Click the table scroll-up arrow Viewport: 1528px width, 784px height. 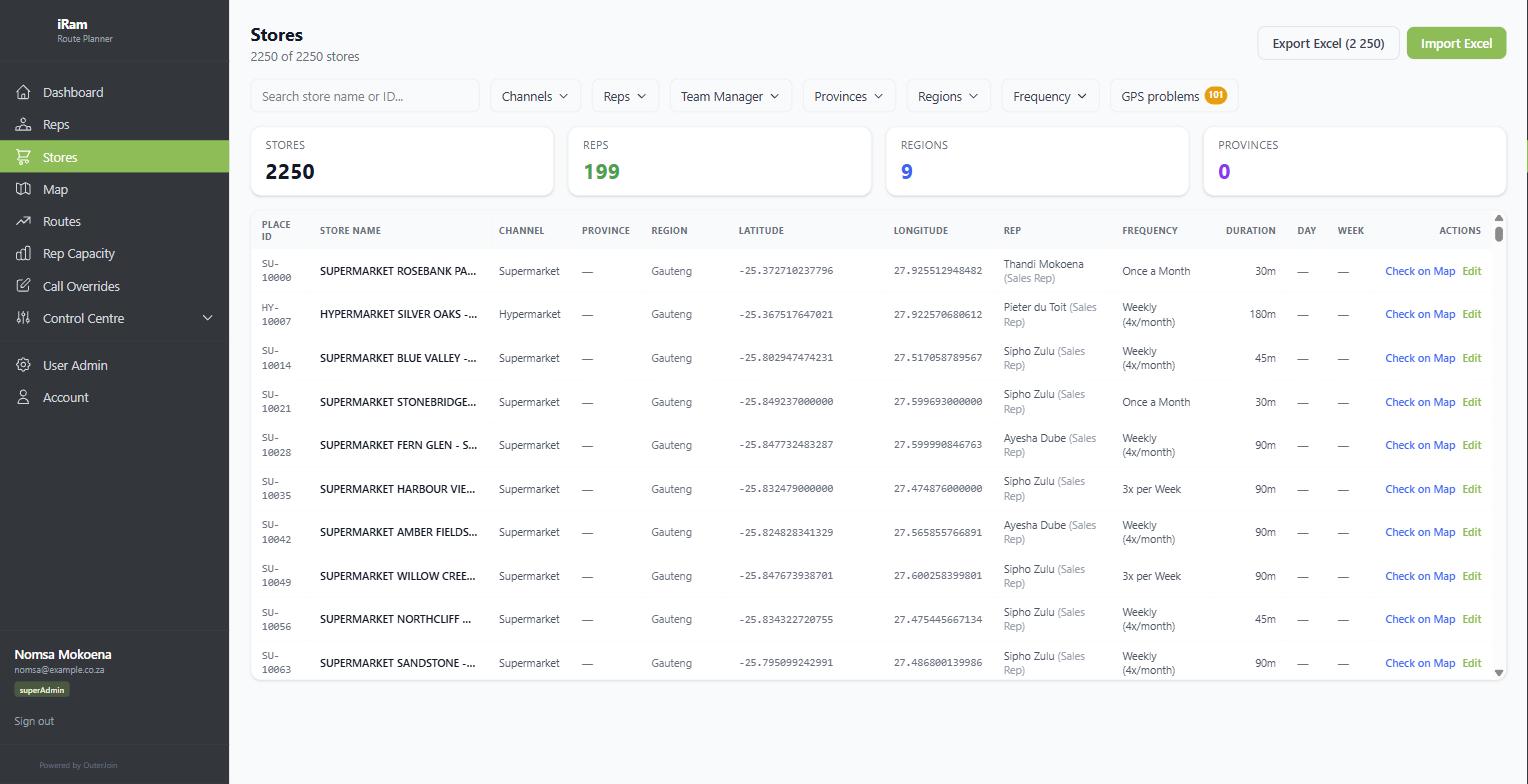(1499, 218)
